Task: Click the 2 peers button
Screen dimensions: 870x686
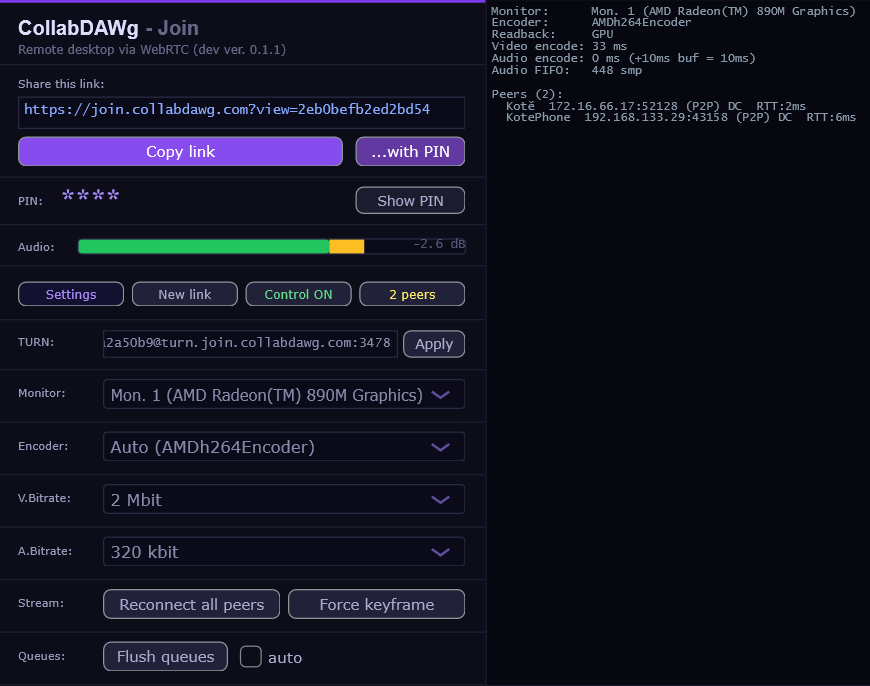Action: [x=412, y=294]
